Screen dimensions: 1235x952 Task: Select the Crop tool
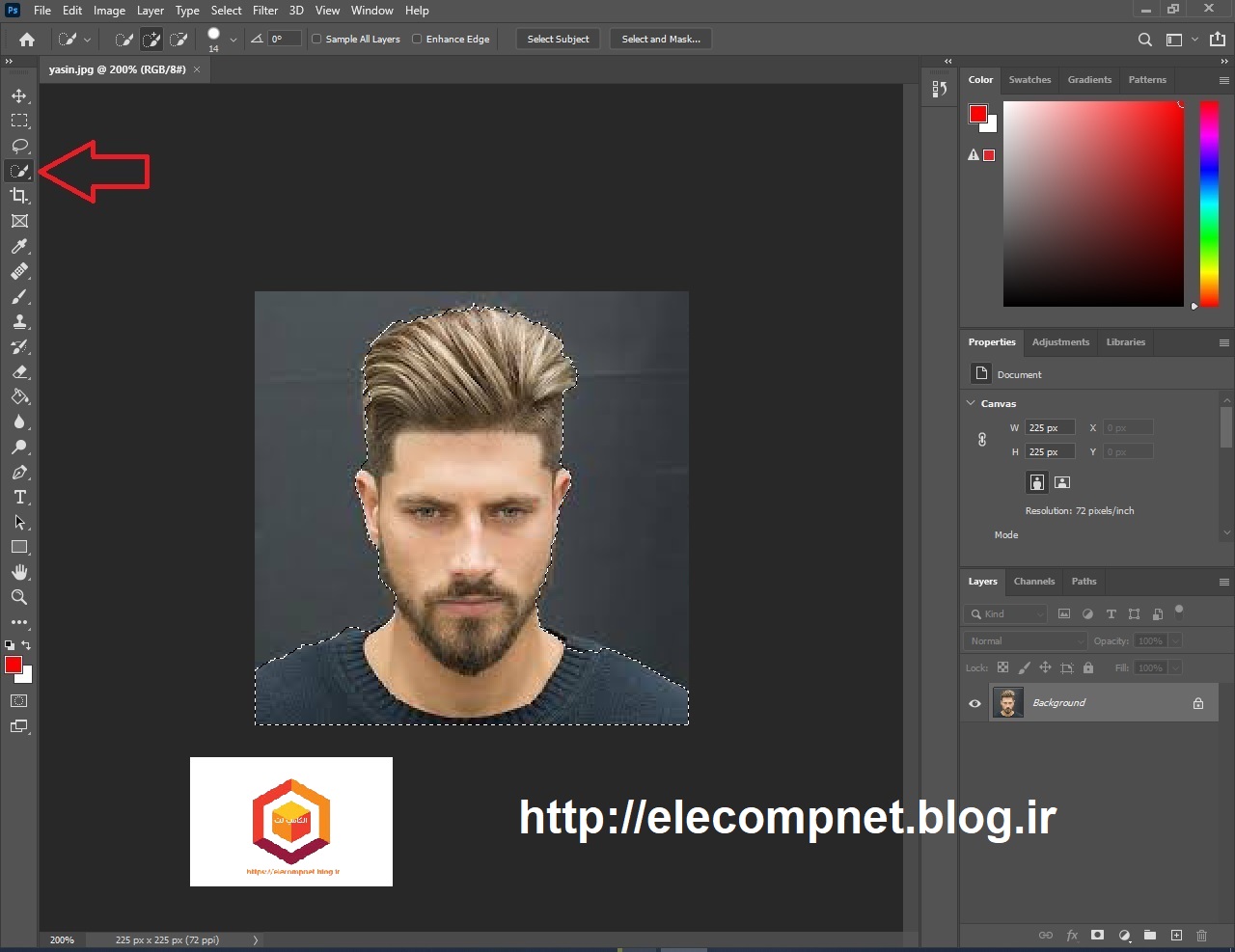click(x=19, y=196)
